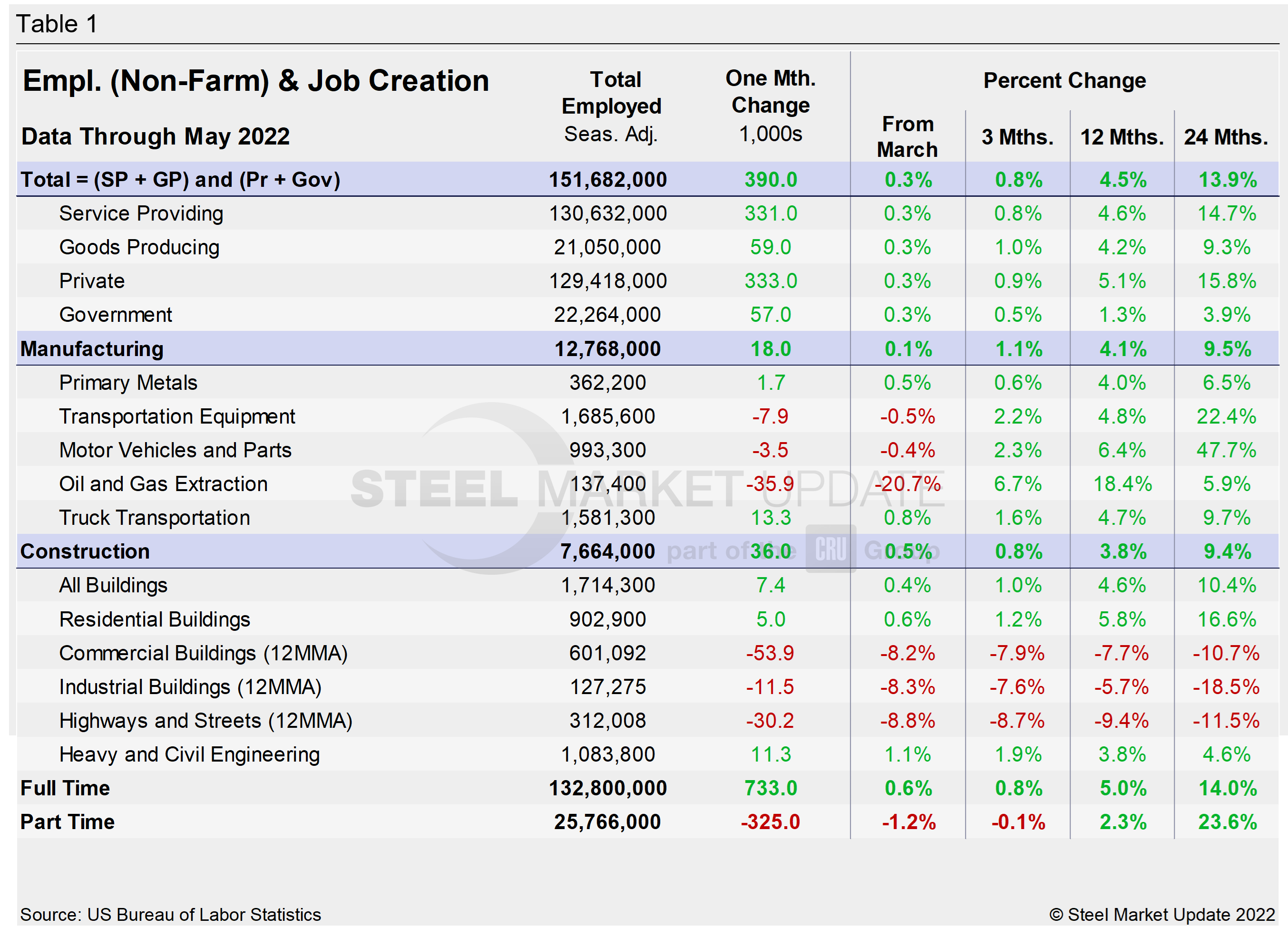Click the Table 1 title bar
Image resolution: width=1288 pixels, height=927 pixels.
coord(57,24)
